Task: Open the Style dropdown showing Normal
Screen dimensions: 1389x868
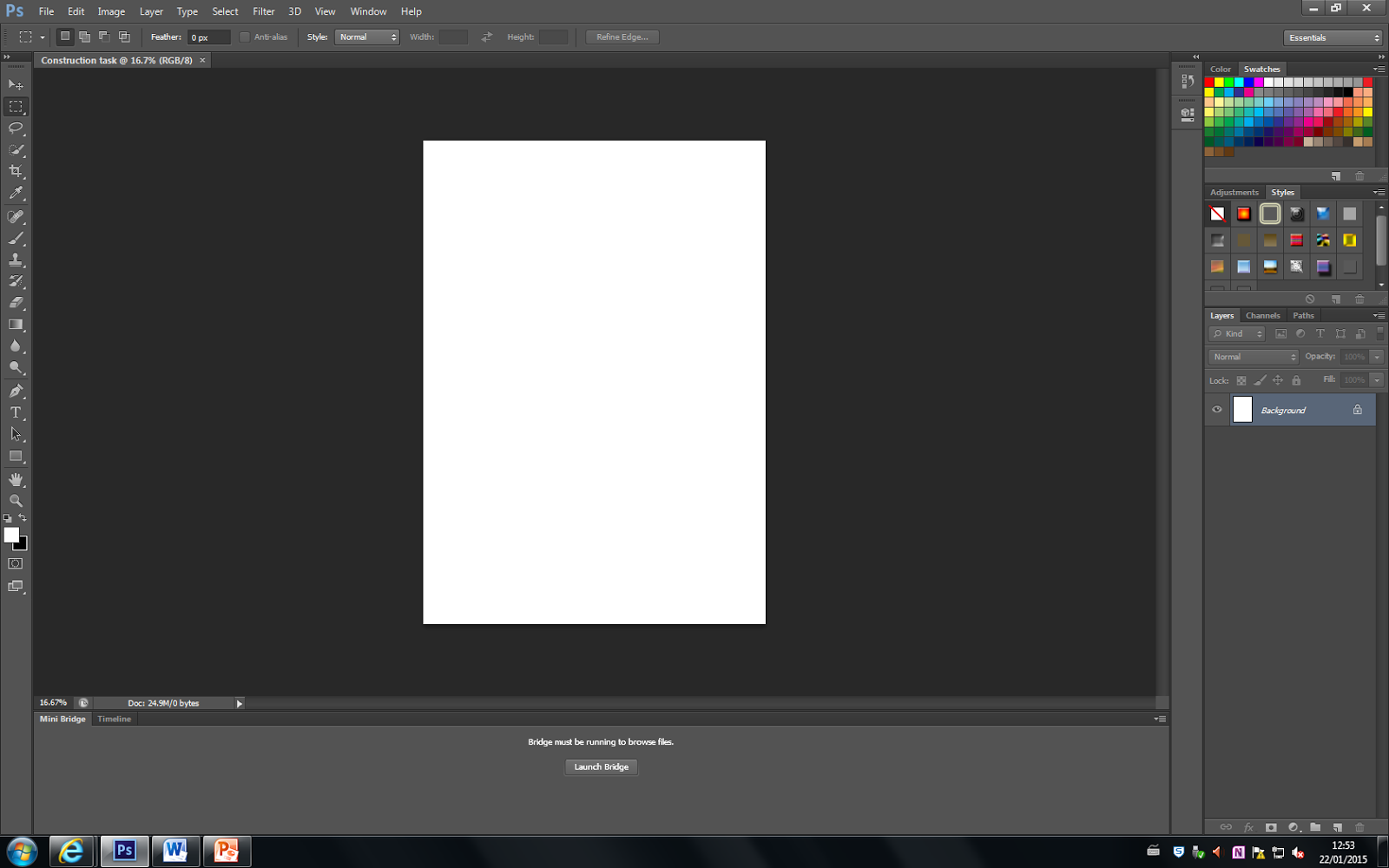Action: (367, 37)
